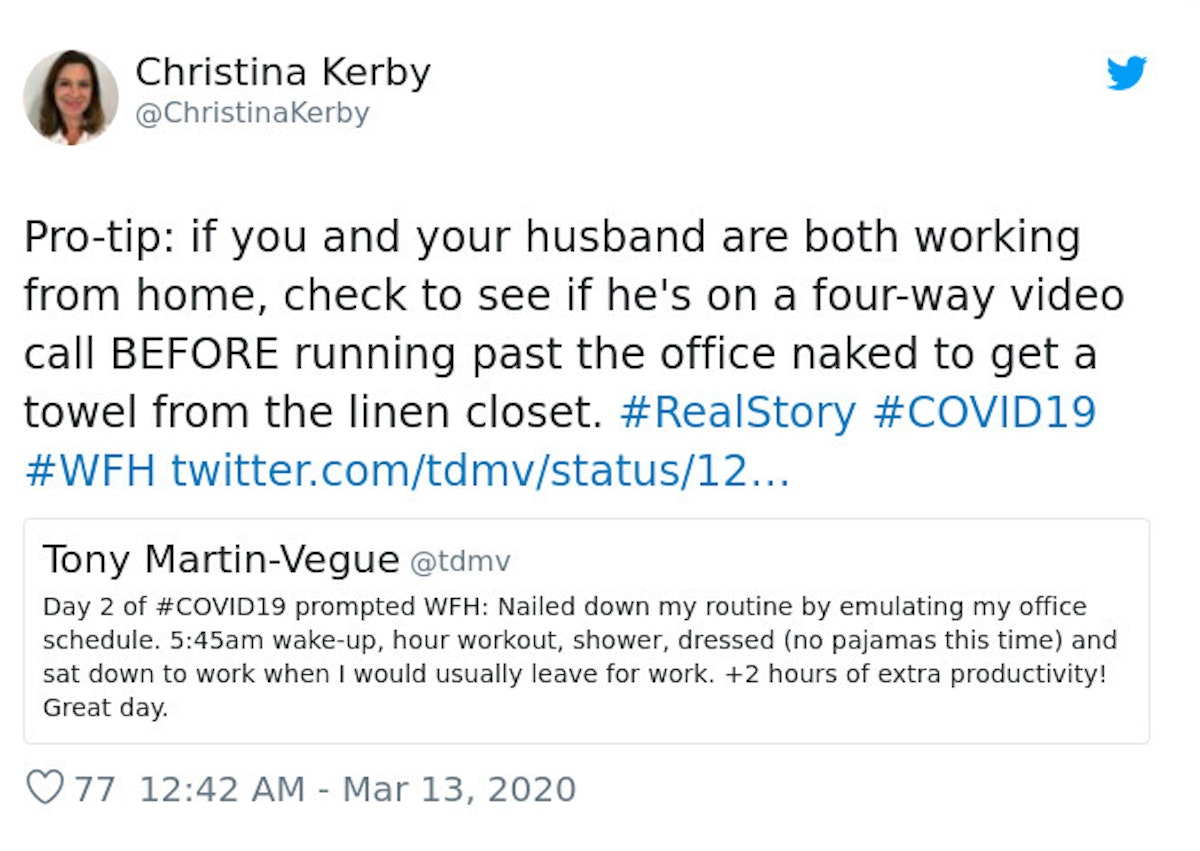Open the #COVID19 hashtag in main tweet
Screen dimensions: 1200x851
coord(984,412)
